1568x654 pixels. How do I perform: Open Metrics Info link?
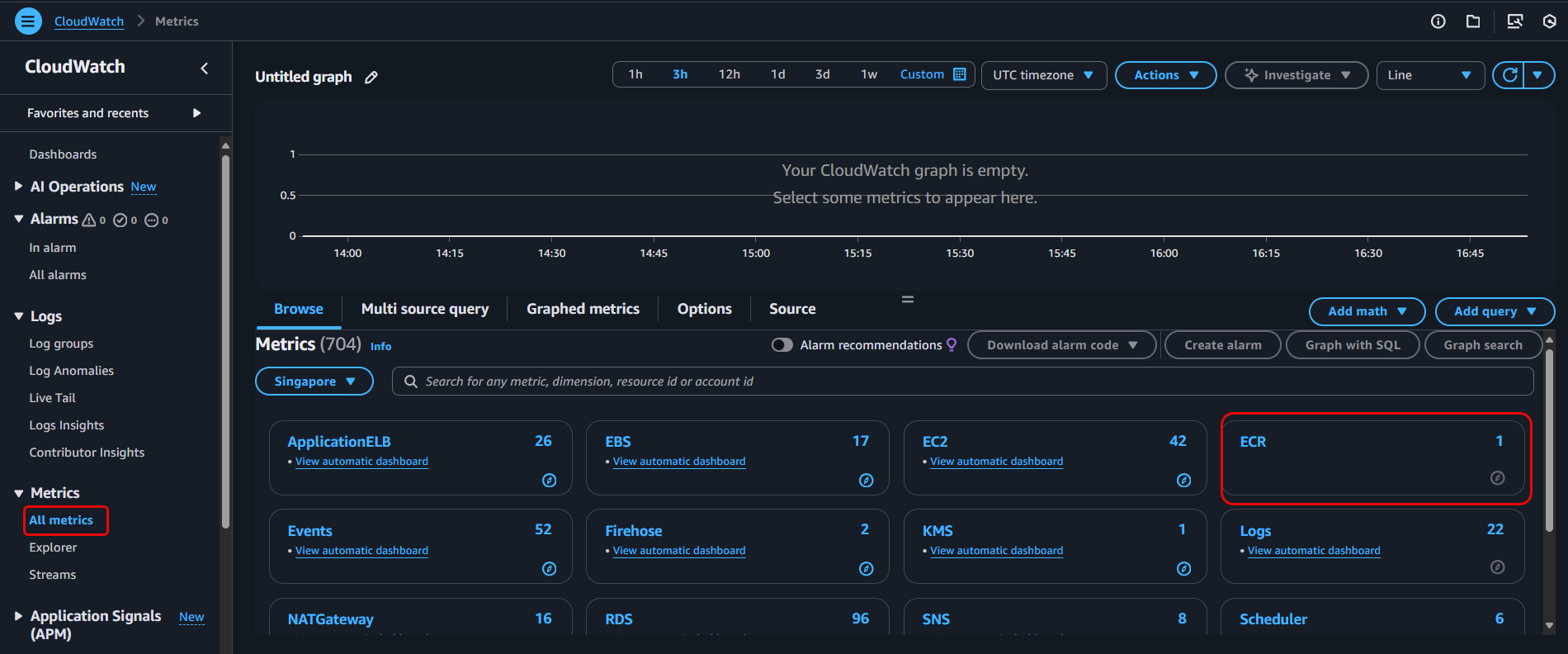point(380,347)
